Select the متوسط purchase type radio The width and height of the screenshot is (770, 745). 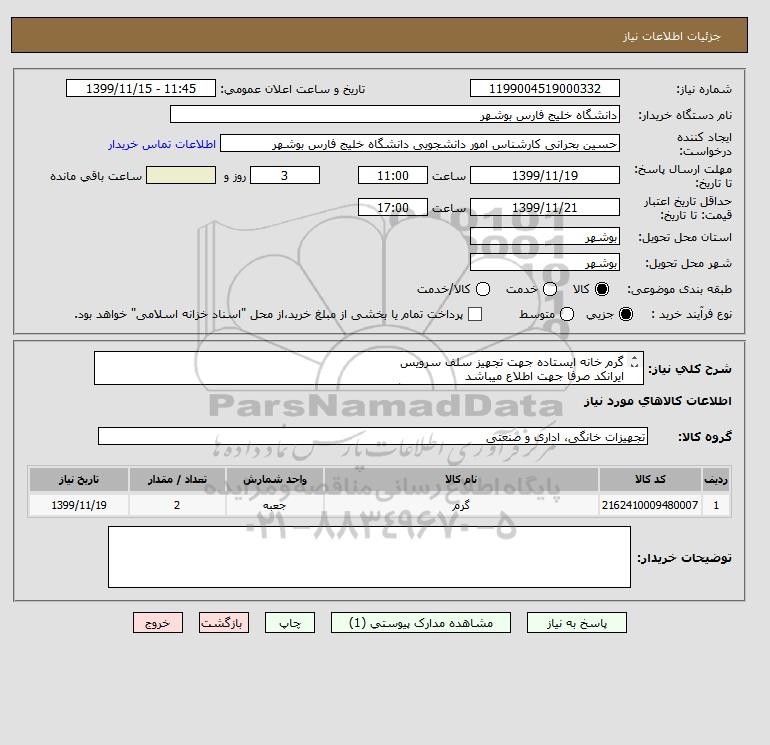[x=567, y=314]
